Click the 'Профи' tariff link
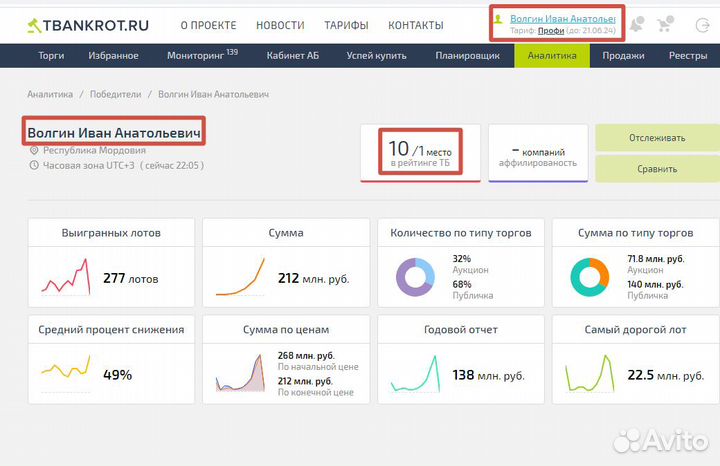 [551, 31]
